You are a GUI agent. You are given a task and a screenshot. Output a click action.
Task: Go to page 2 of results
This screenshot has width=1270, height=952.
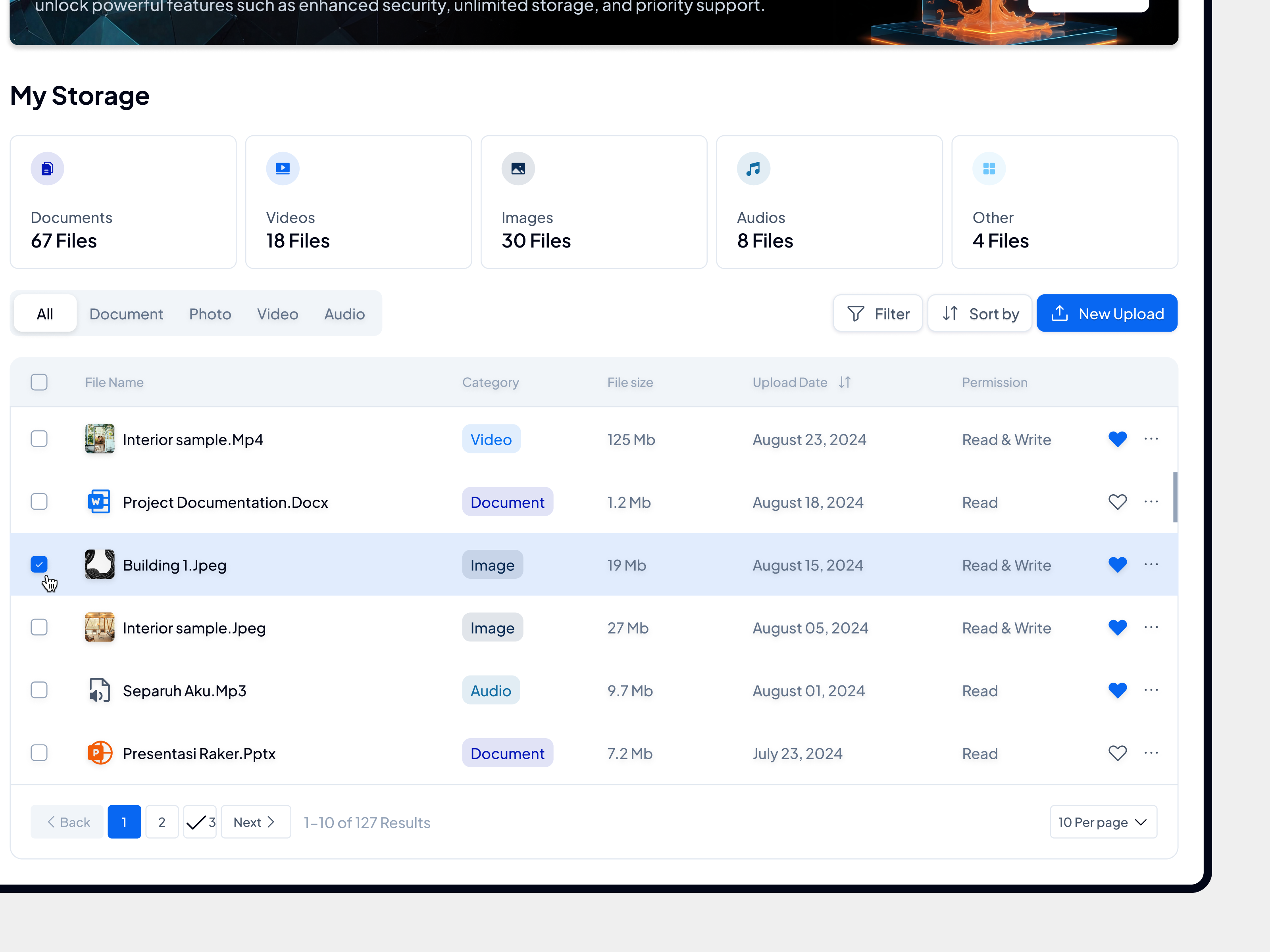click(162, 822)
